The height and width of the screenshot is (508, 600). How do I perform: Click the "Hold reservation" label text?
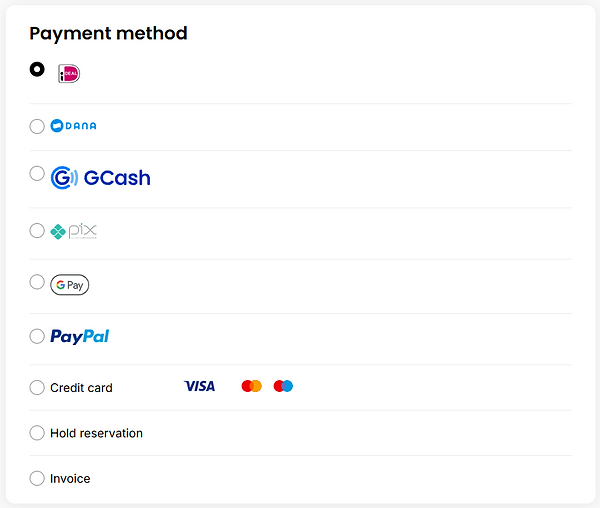[x=96, y=433]
